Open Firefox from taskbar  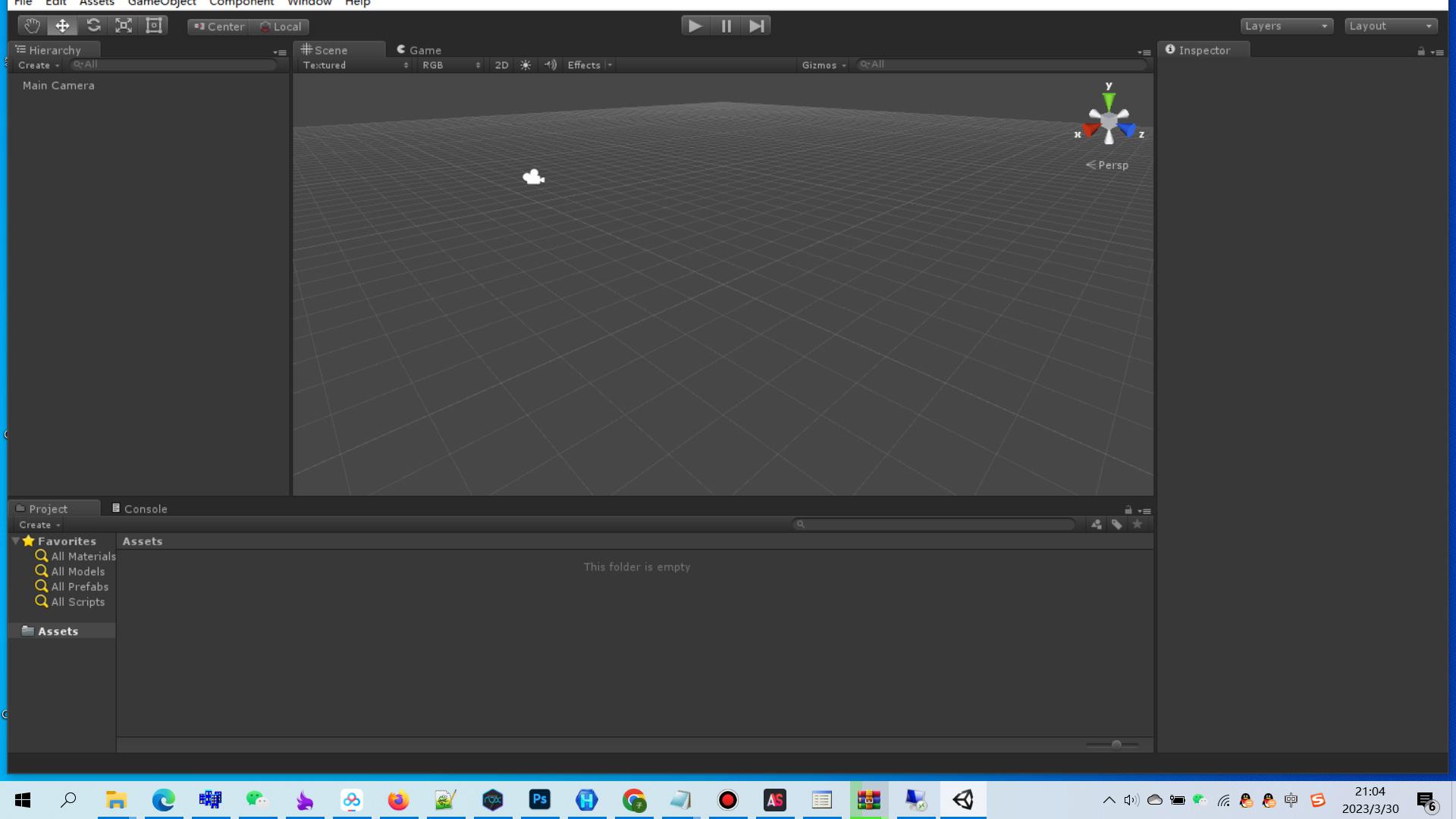398,800
